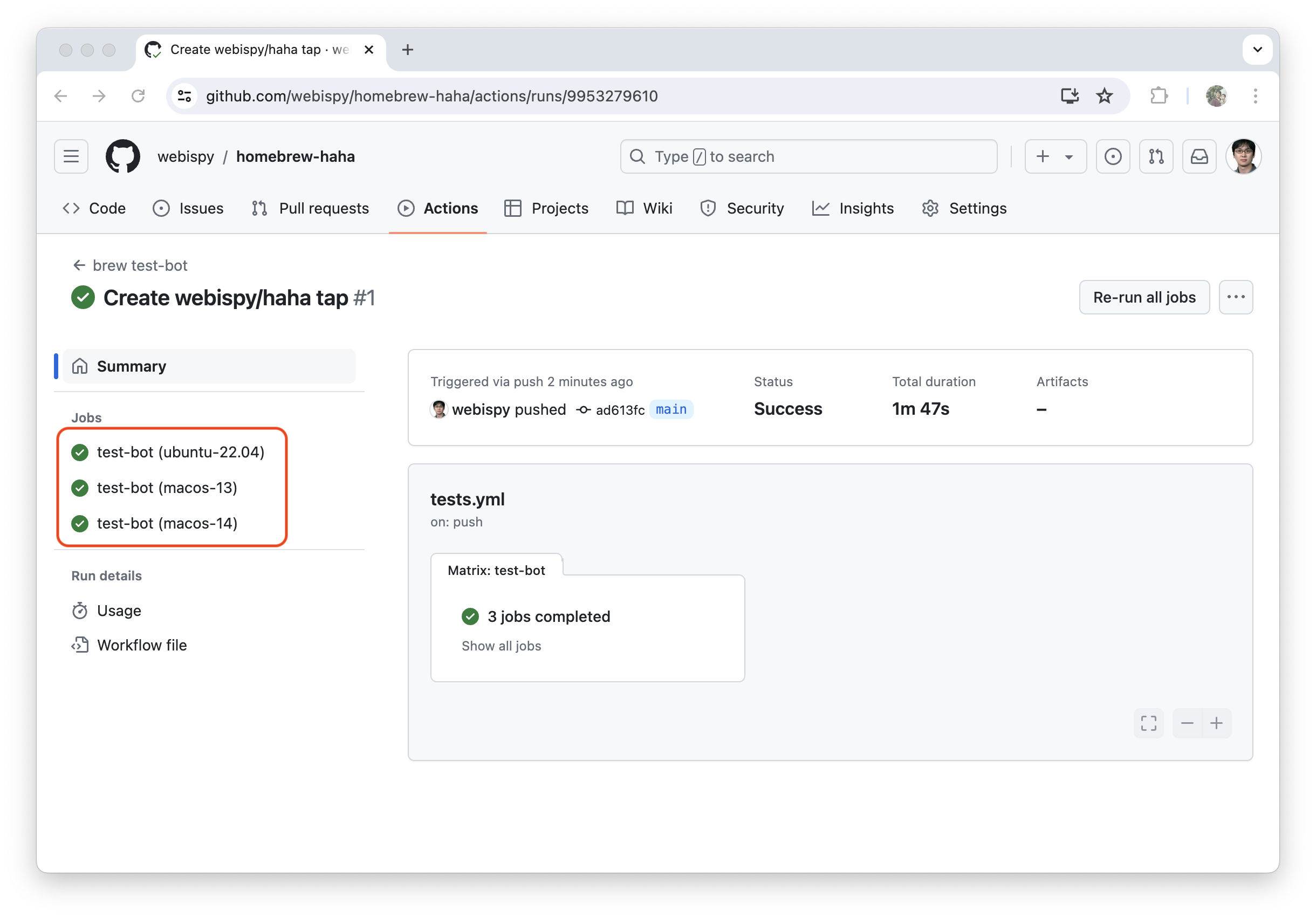The image size is (1316, 918).
Task: Expand the tab search chevron
Action: [x=1258, y=50]
